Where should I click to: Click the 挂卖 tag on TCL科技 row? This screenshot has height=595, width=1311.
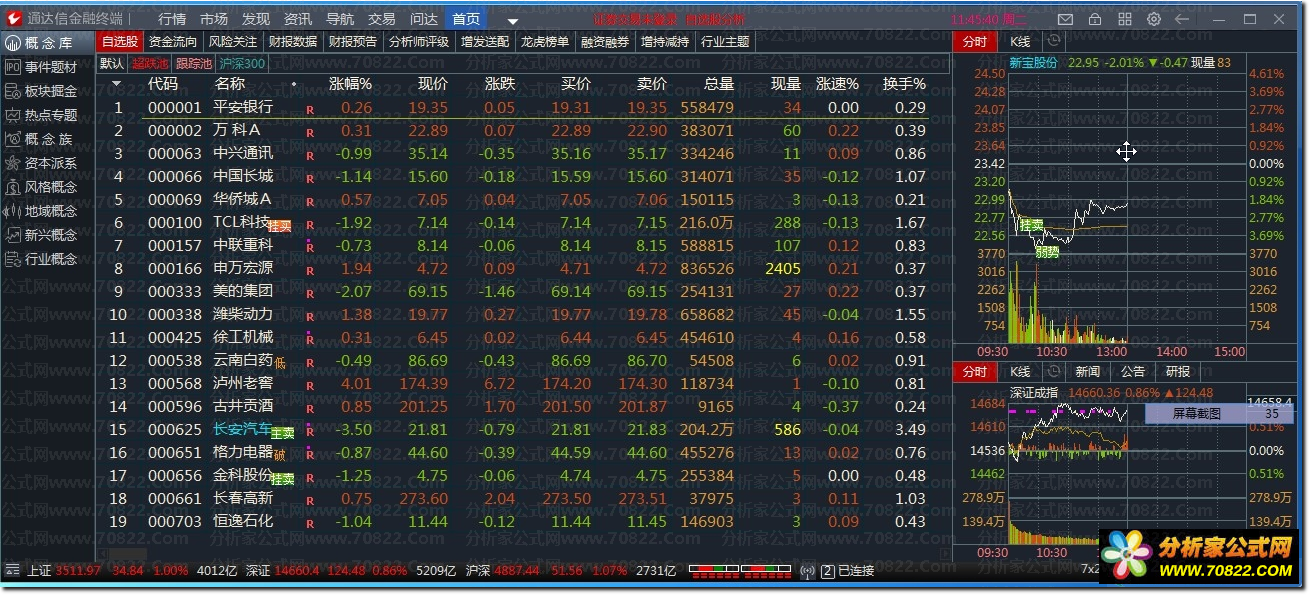pyautogui.click(x=279, y=226)
